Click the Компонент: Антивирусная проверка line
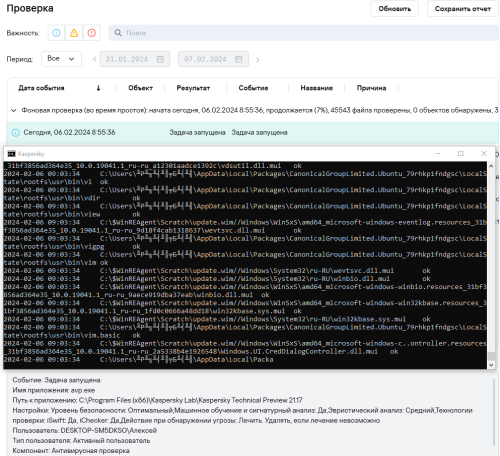This screenshot has width=500, height=456. pos(71,451)
